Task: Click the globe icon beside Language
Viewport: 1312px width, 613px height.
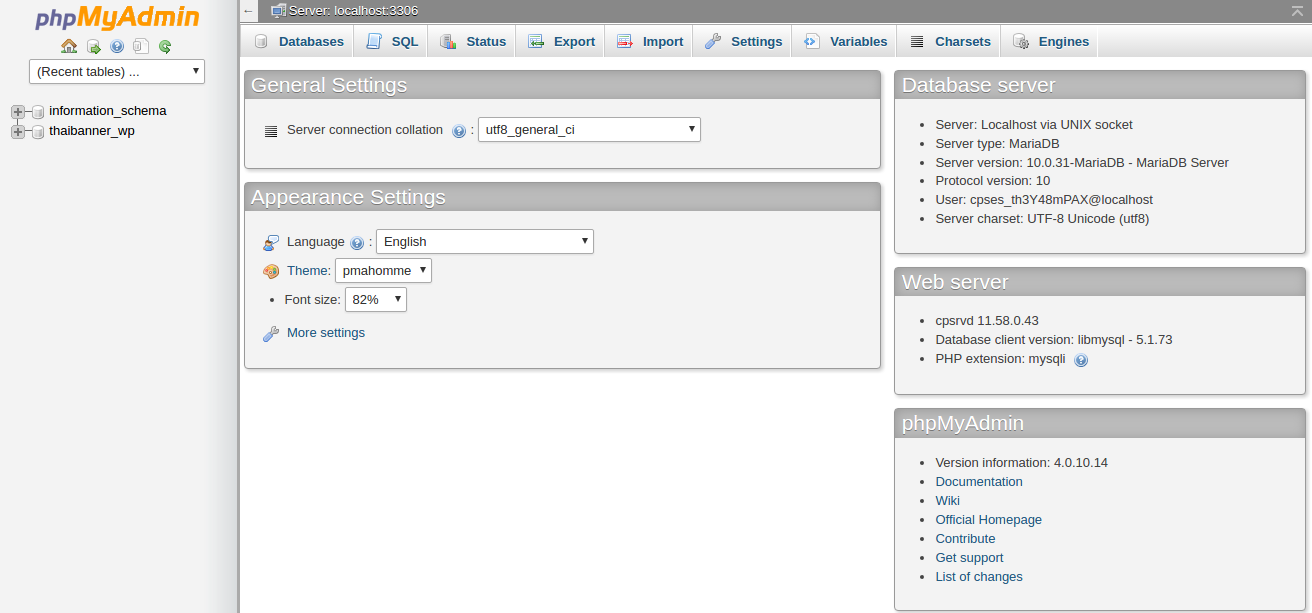Action: pyautogui.click(x=270, y=242)
